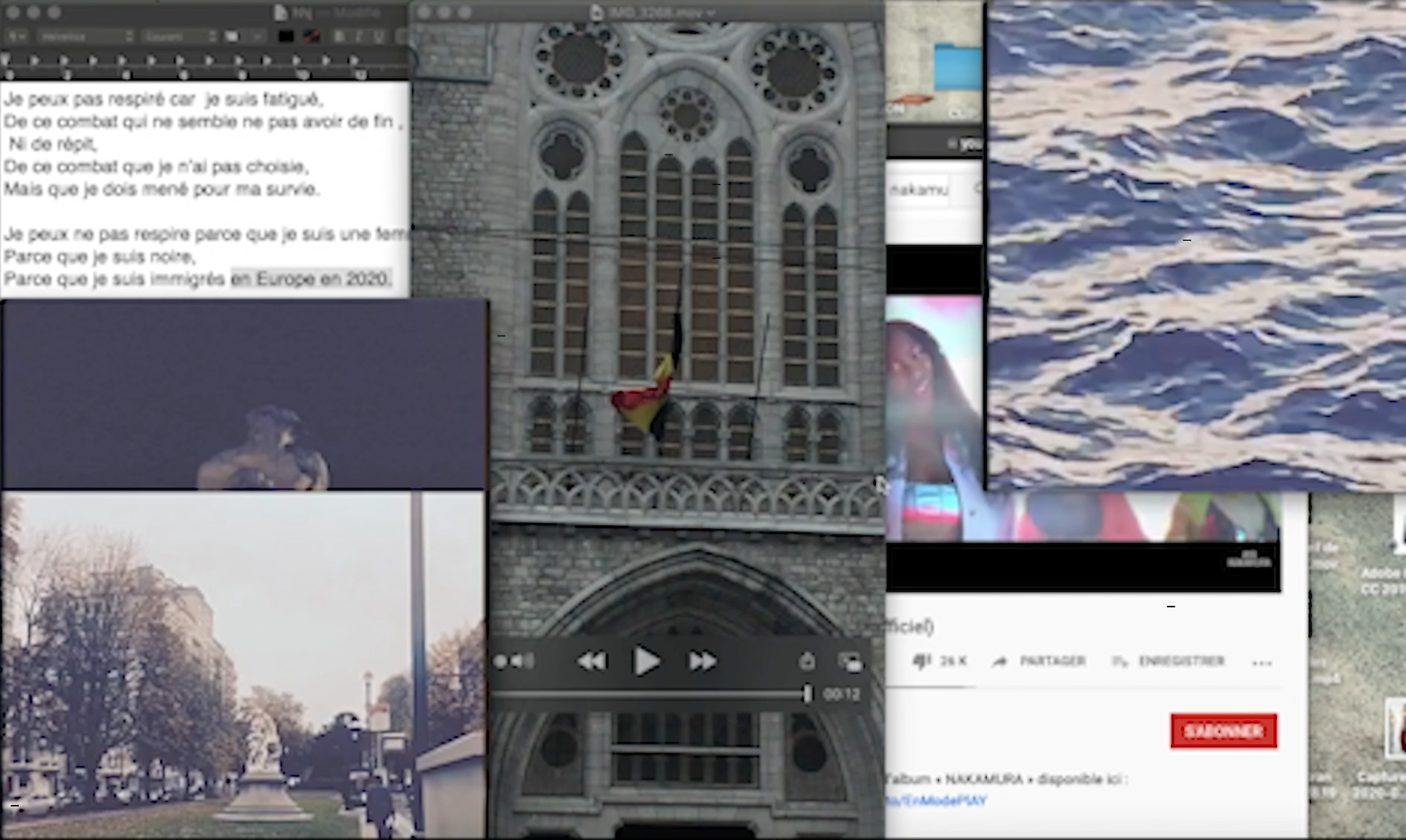Viewport: 1406px width, 840px height.
Task: Click the red S'ABONNER subscribe button
Action: 1223,731
